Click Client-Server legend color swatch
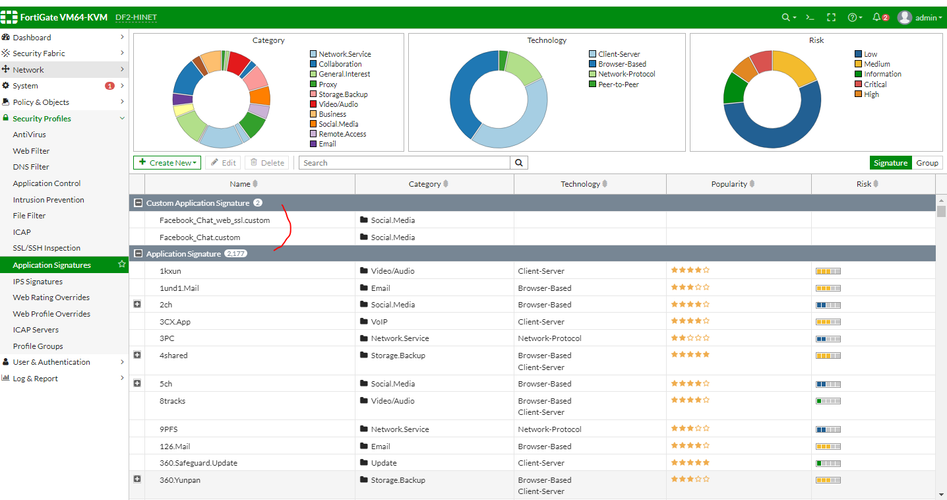The width and height of the screenshot is (947, 500). (x=592, y=54)
